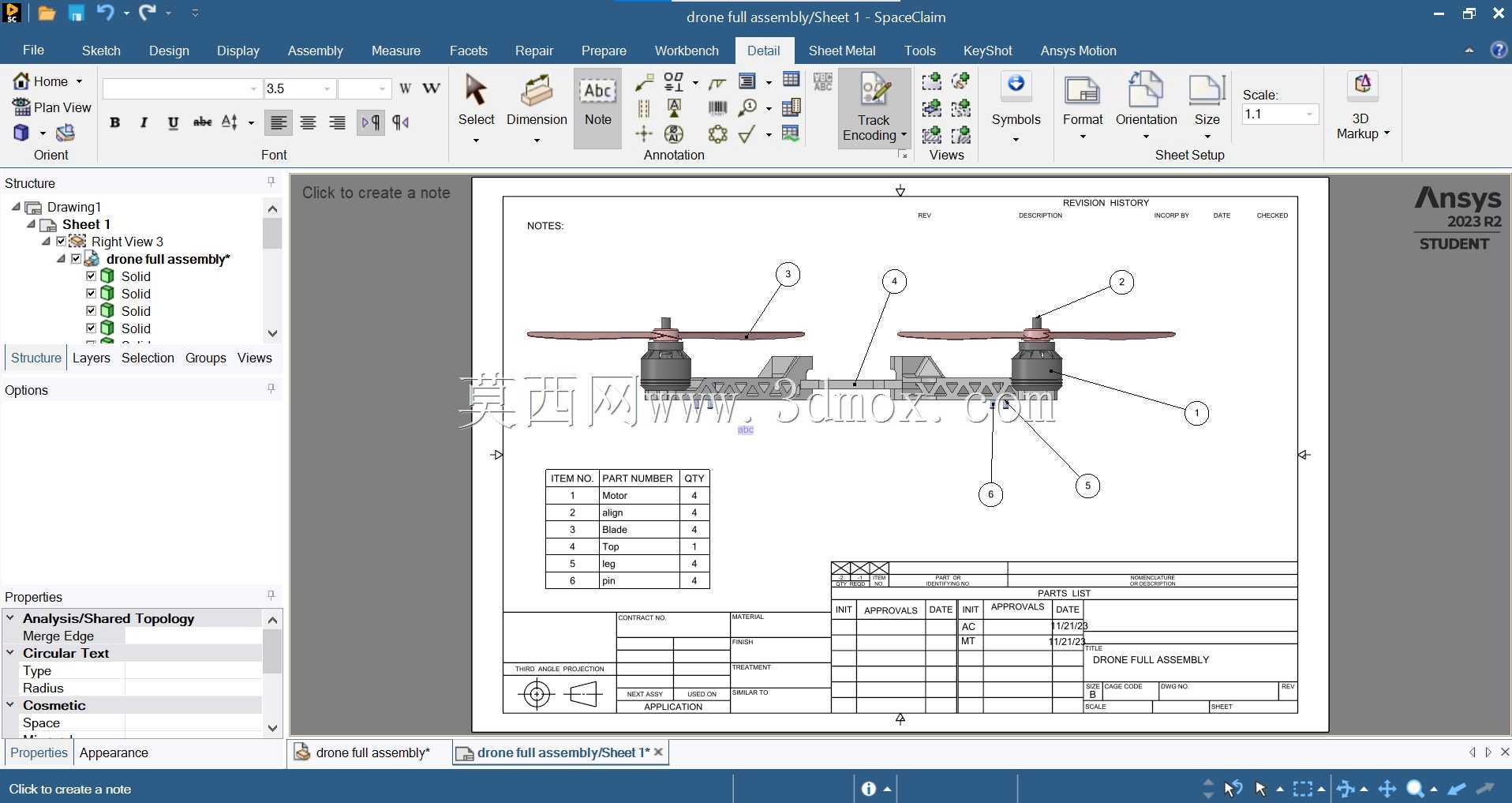Click the note leader annotation icon
1512x803 pixels.
(x=644, y=81)
